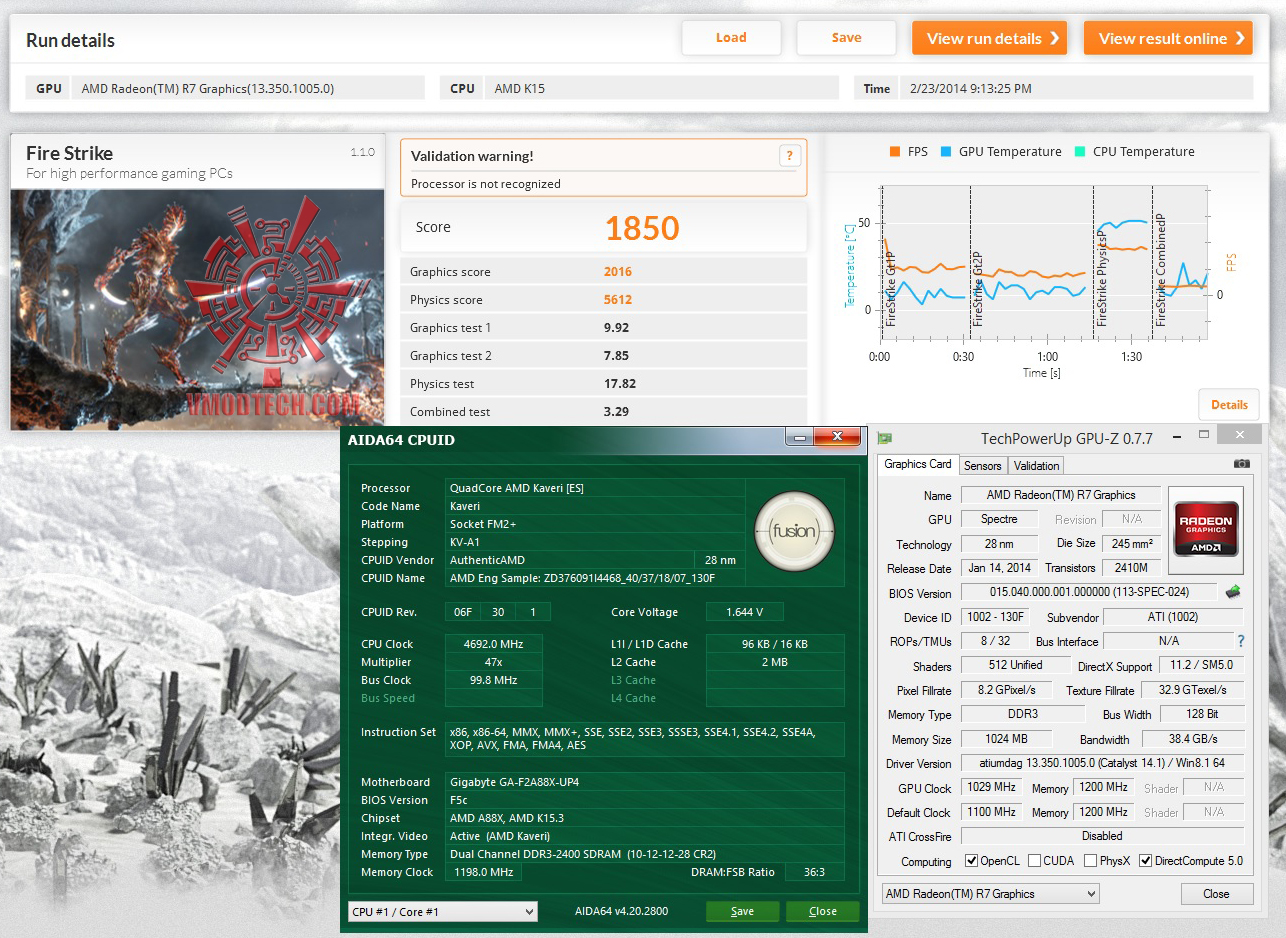Image resolution: width=1286 pixels, height=938 pixels.
Task: Open the Validation tab in GPU-Z
Action: pos(1036,466)
